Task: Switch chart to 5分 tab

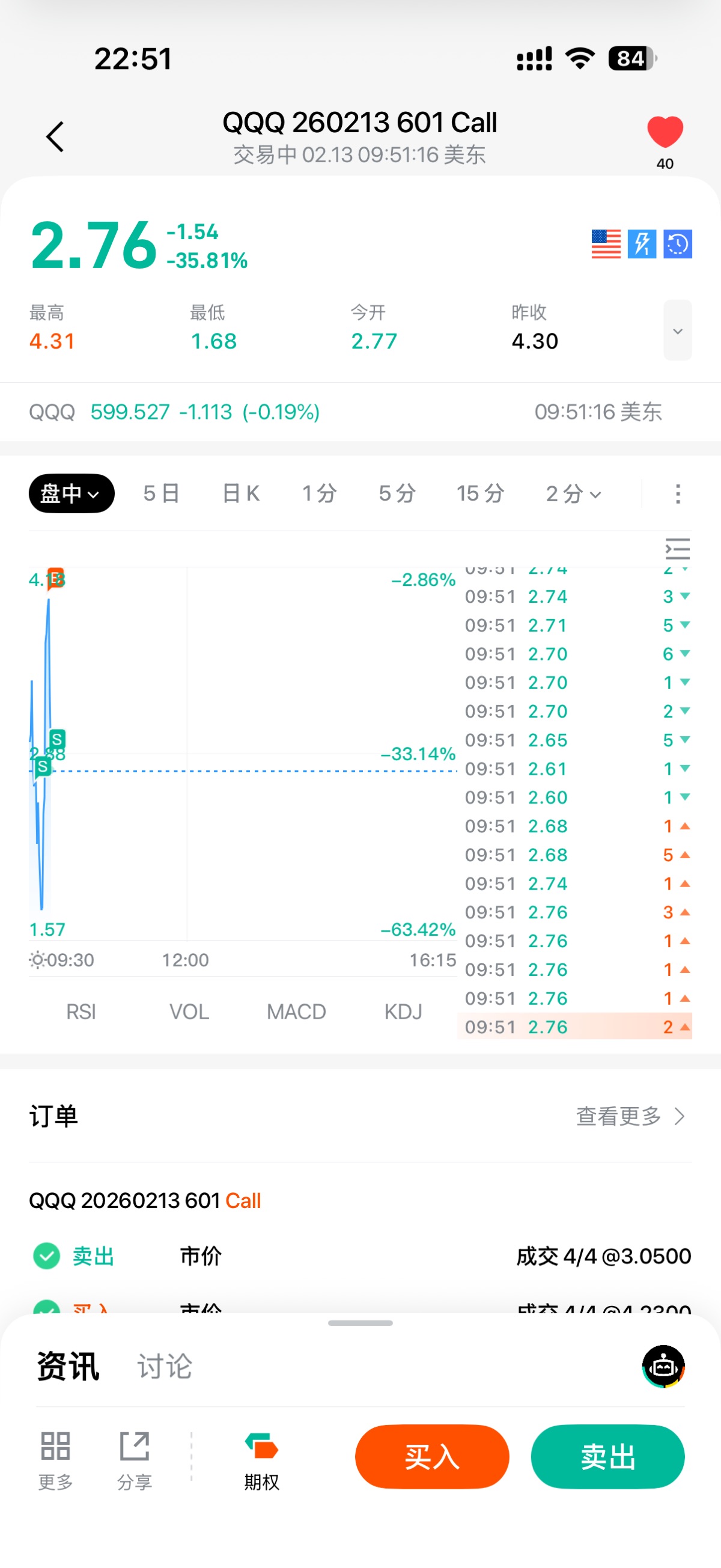Action: pos(397,493)
